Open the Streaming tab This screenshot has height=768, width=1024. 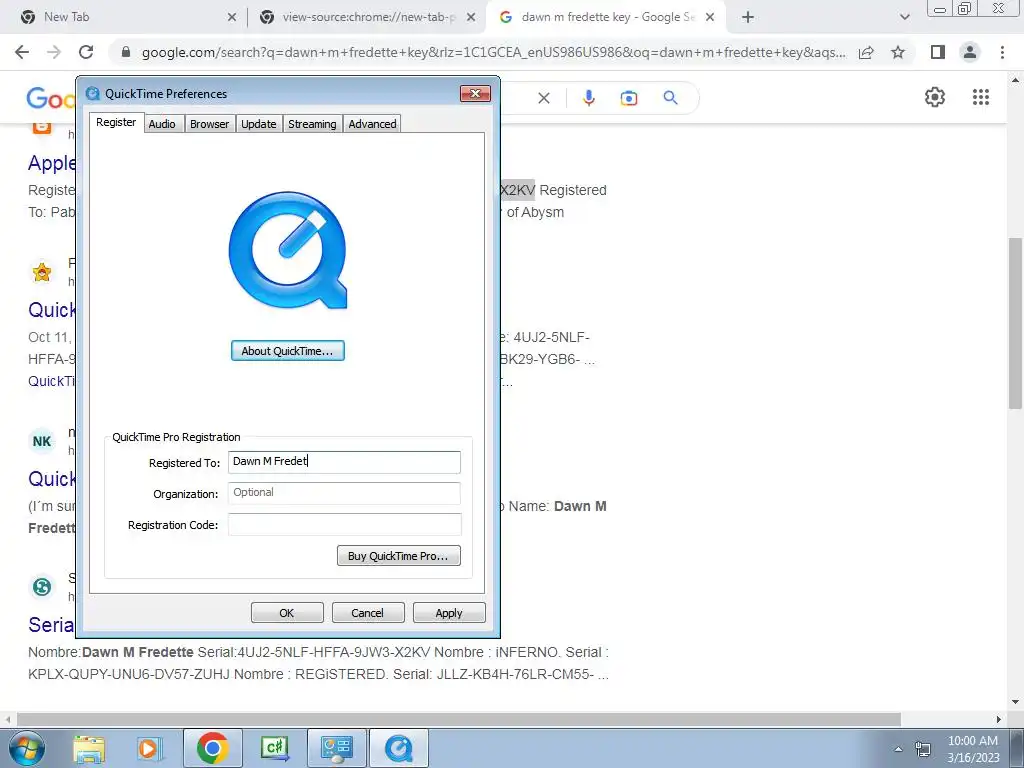[x=312, y=123]
